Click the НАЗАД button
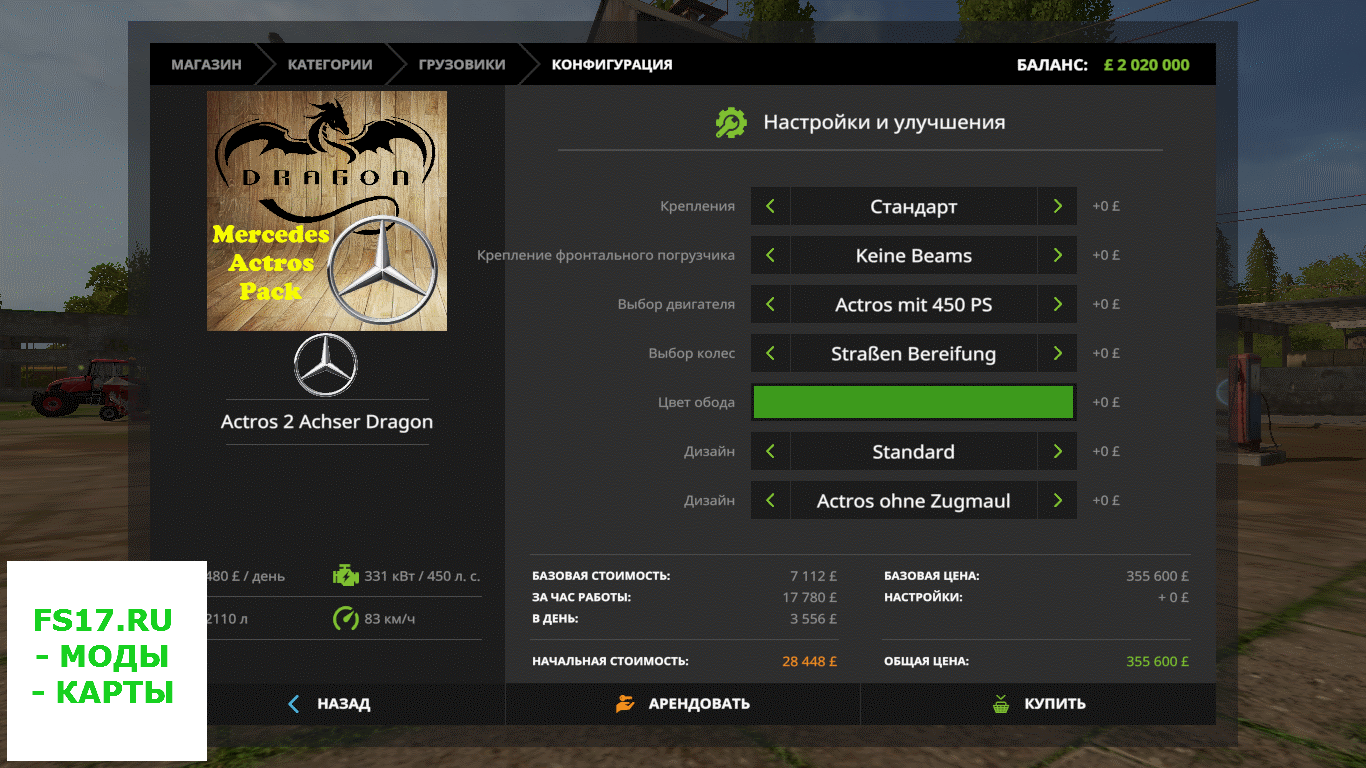Screen dimensions: 1366x768 [328, 704]
